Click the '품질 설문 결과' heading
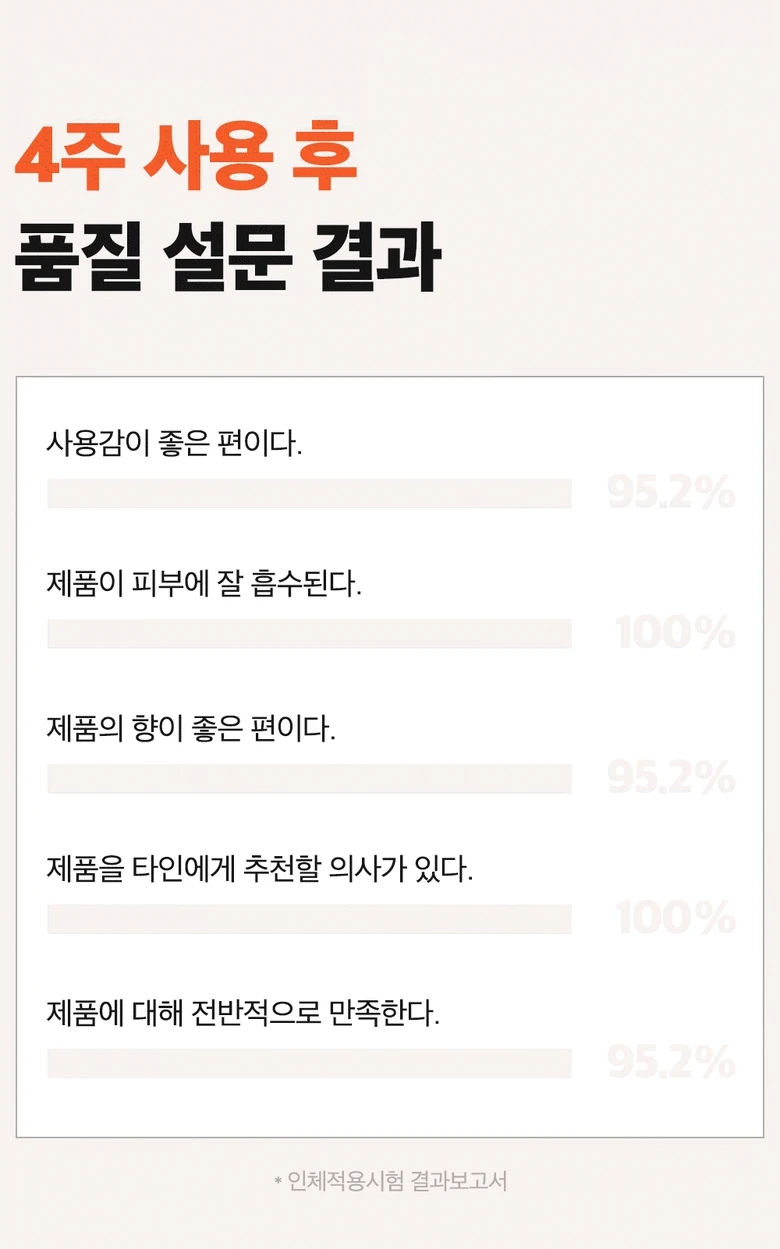The image size is (780, 1249). tap(226, 258)
